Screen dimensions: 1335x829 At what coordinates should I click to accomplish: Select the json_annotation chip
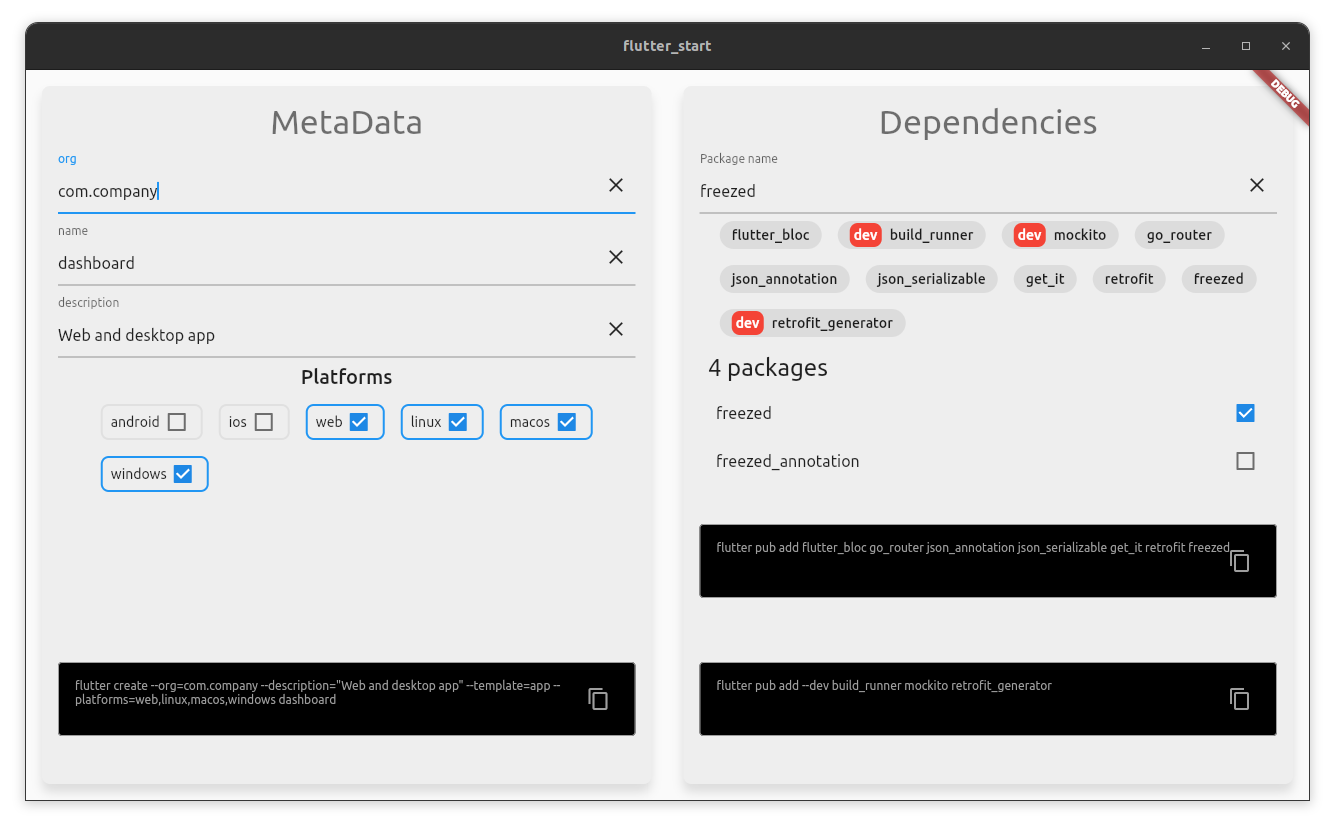tap(785, 279)
